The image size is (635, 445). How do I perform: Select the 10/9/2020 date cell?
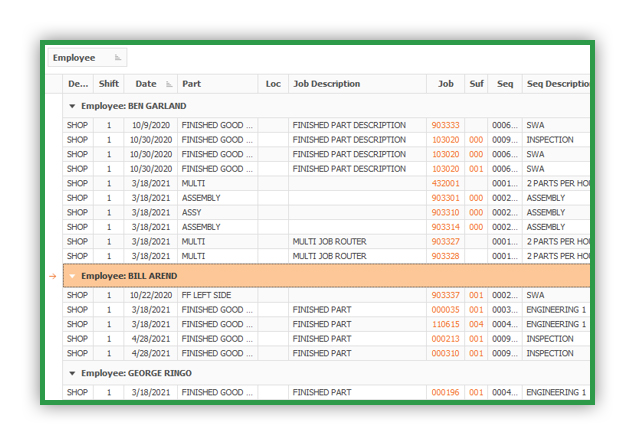tap(151, 125)
